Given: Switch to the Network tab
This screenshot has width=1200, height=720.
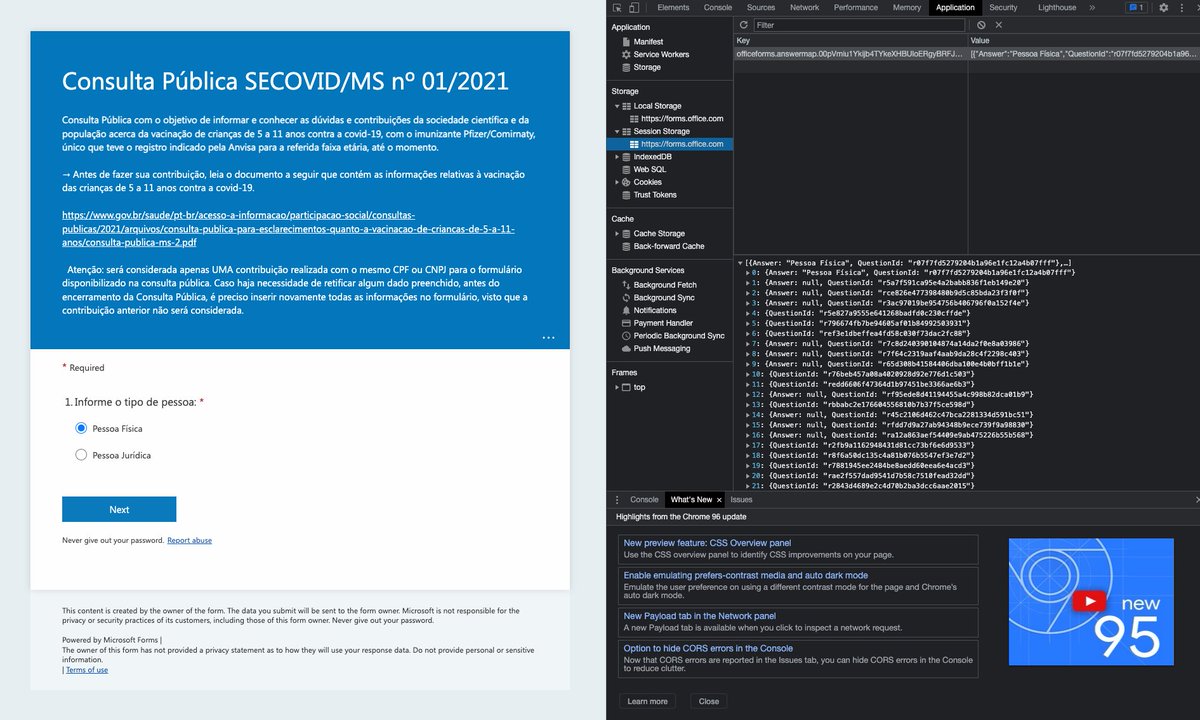Looking at the screenshot, I should pos(805,8).
